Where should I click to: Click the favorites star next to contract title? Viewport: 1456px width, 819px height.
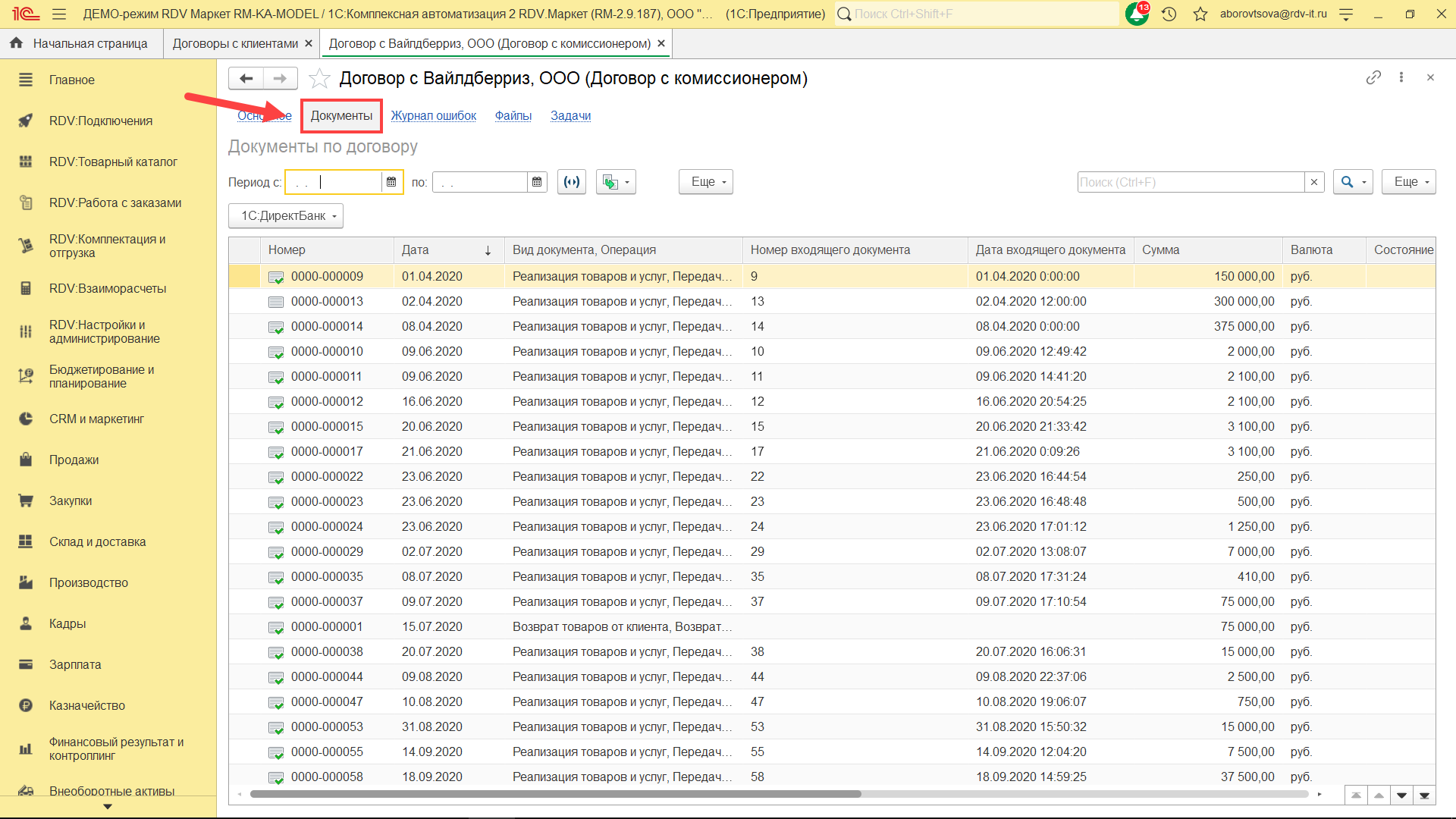pyautogui.click(x=320, y=78)
